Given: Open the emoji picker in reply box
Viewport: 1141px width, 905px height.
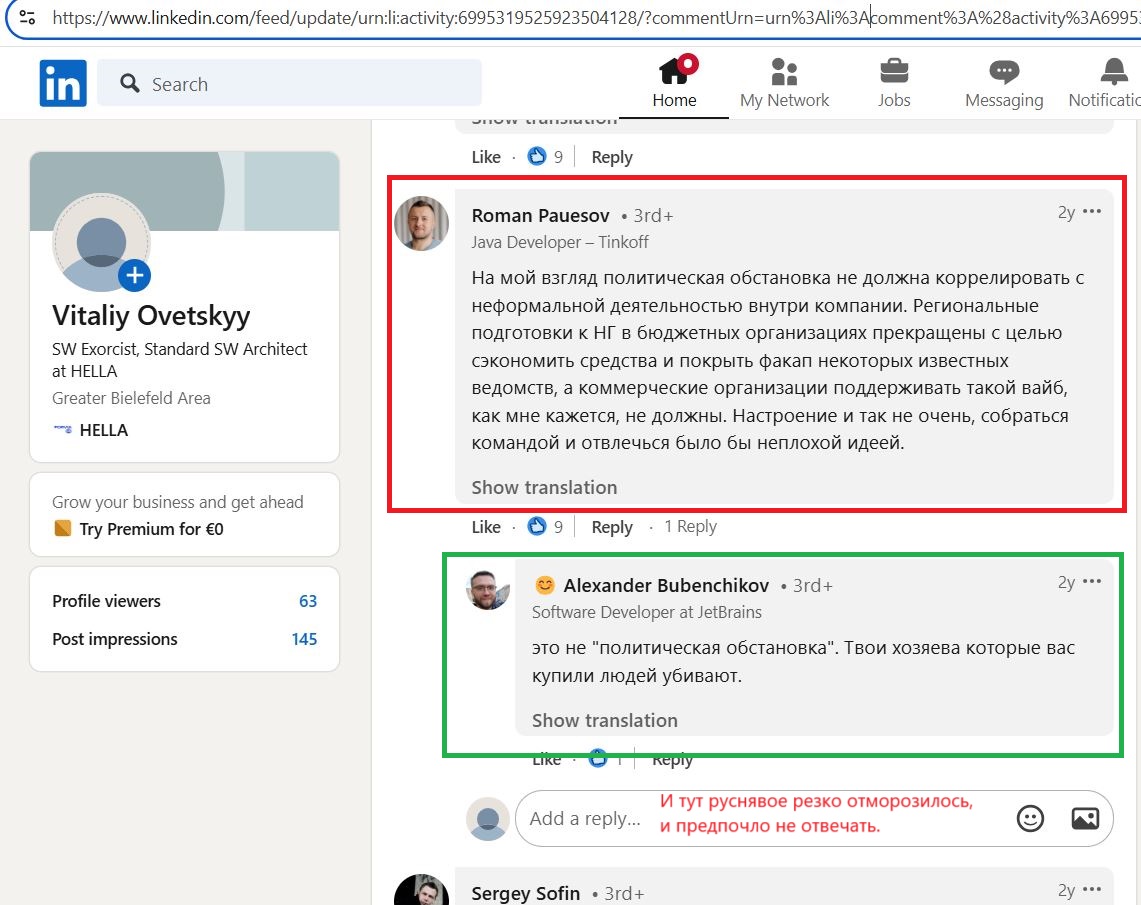Looking at the screenshot, I should tap(1030, 818).
